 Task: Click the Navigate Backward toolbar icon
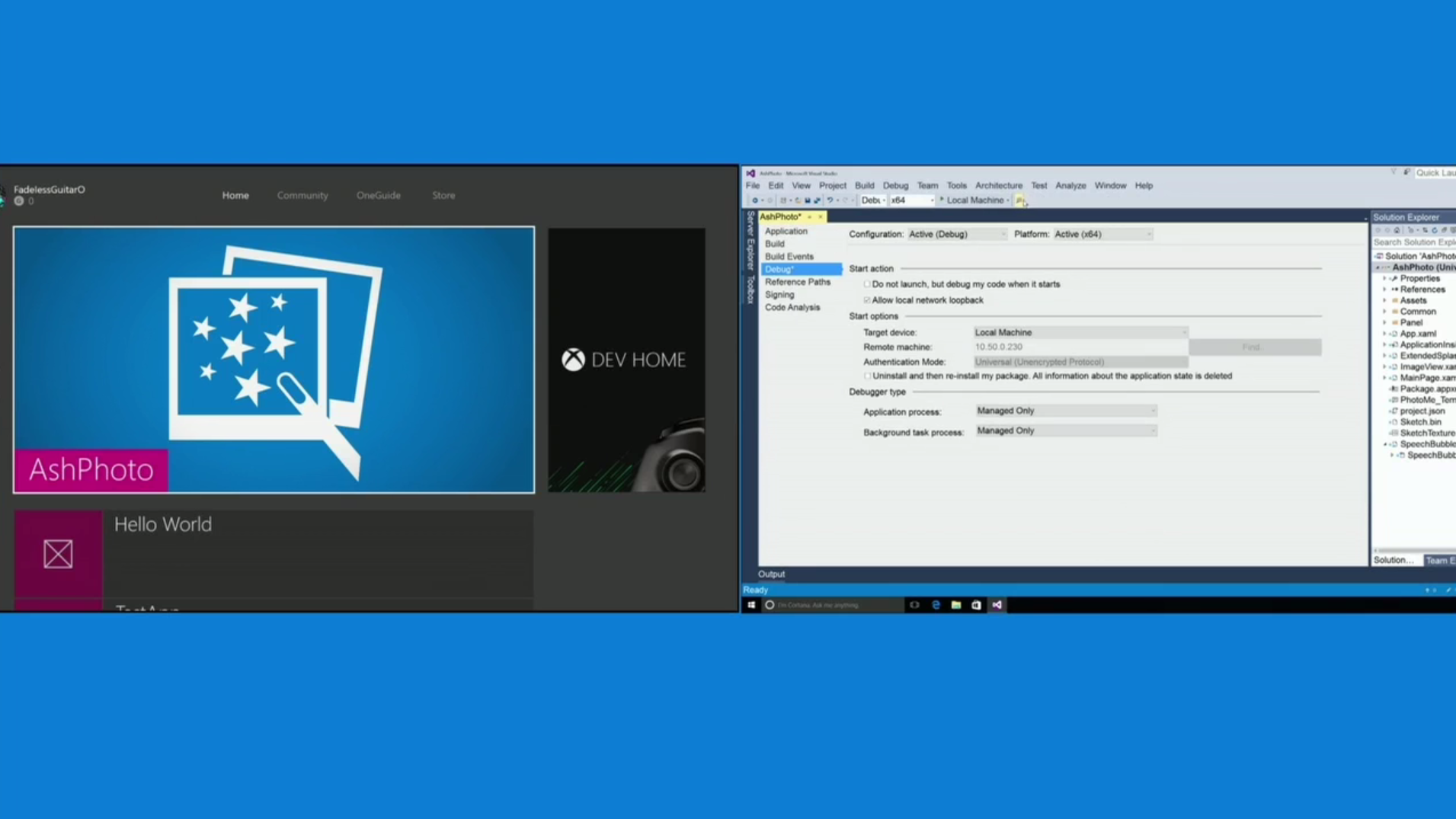click(x=755, y=200)
